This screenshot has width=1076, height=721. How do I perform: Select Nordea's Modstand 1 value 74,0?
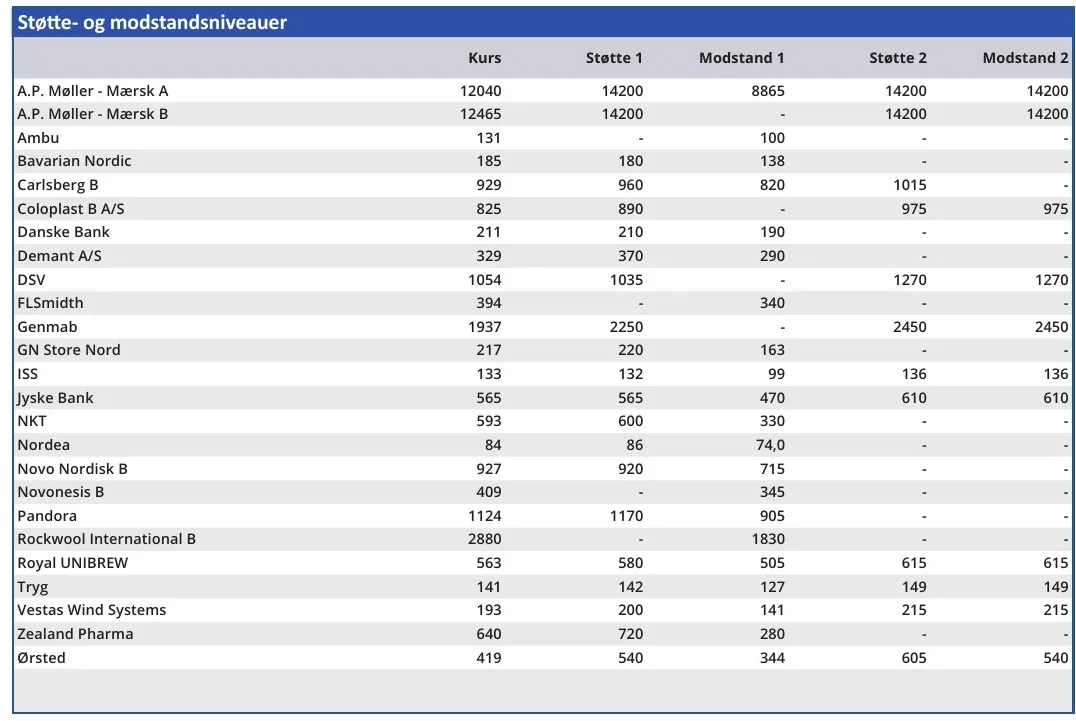[x=770, y=445]
